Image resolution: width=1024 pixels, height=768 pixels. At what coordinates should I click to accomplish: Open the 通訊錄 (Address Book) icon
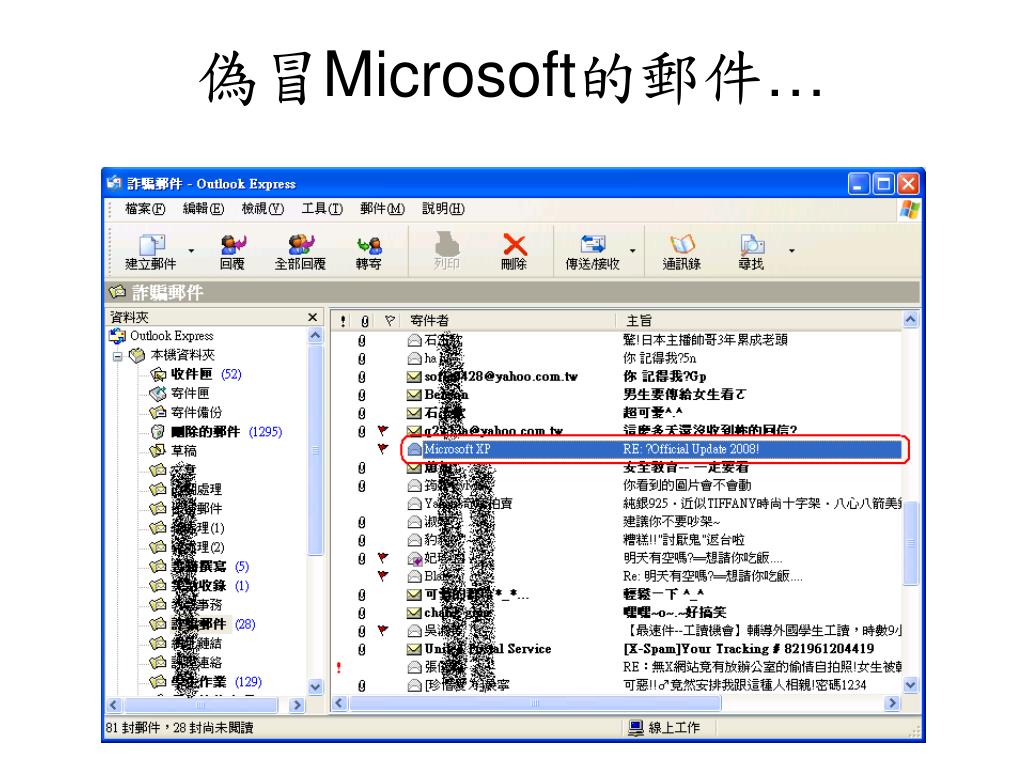[682, 244]
